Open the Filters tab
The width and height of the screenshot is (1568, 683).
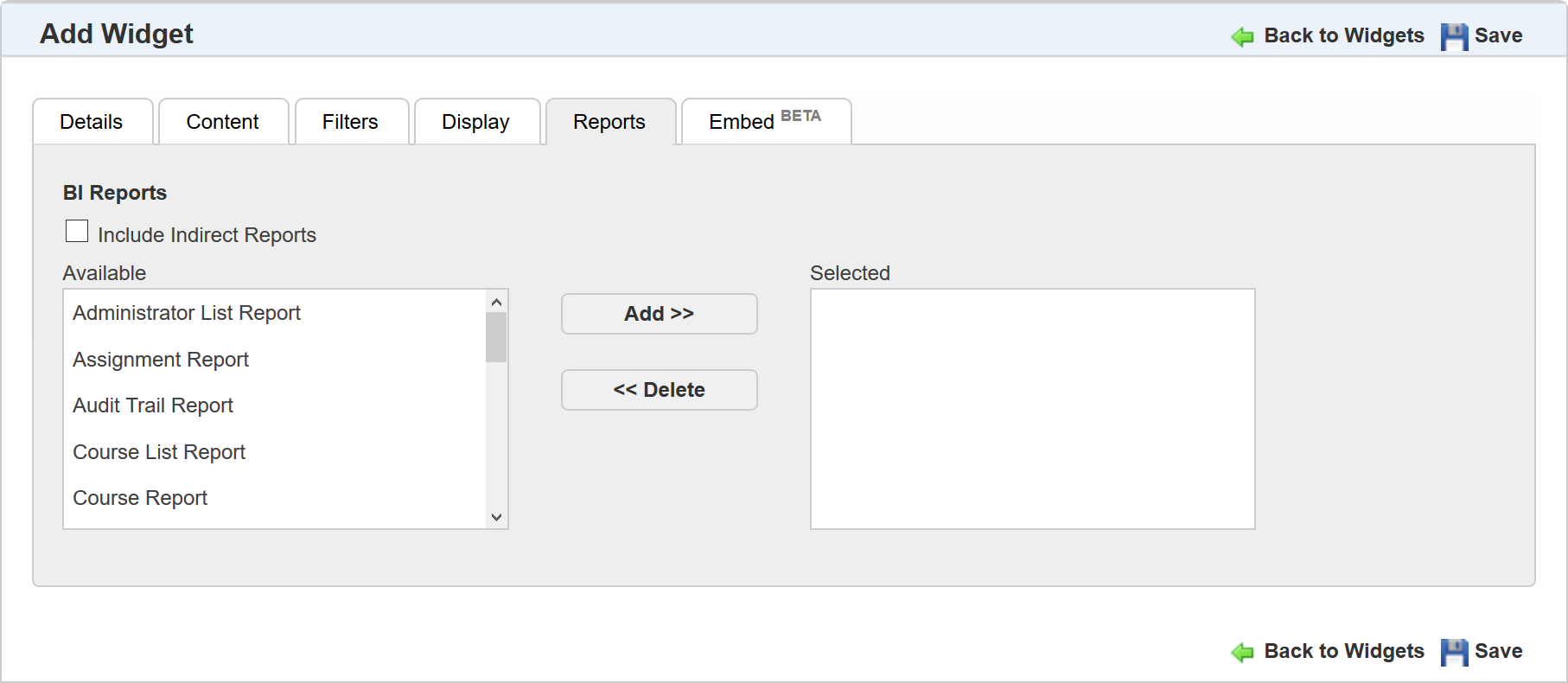[x=350, y=122]
